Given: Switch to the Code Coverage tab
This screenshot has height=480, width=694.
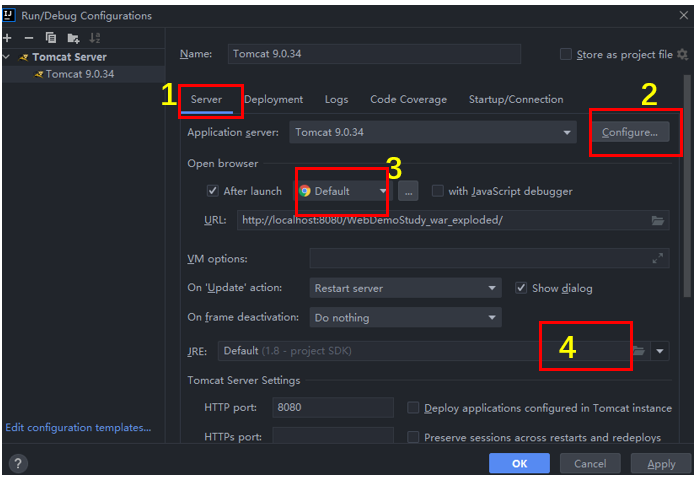Looking at the screenshot, I should [x=409, y=100].
